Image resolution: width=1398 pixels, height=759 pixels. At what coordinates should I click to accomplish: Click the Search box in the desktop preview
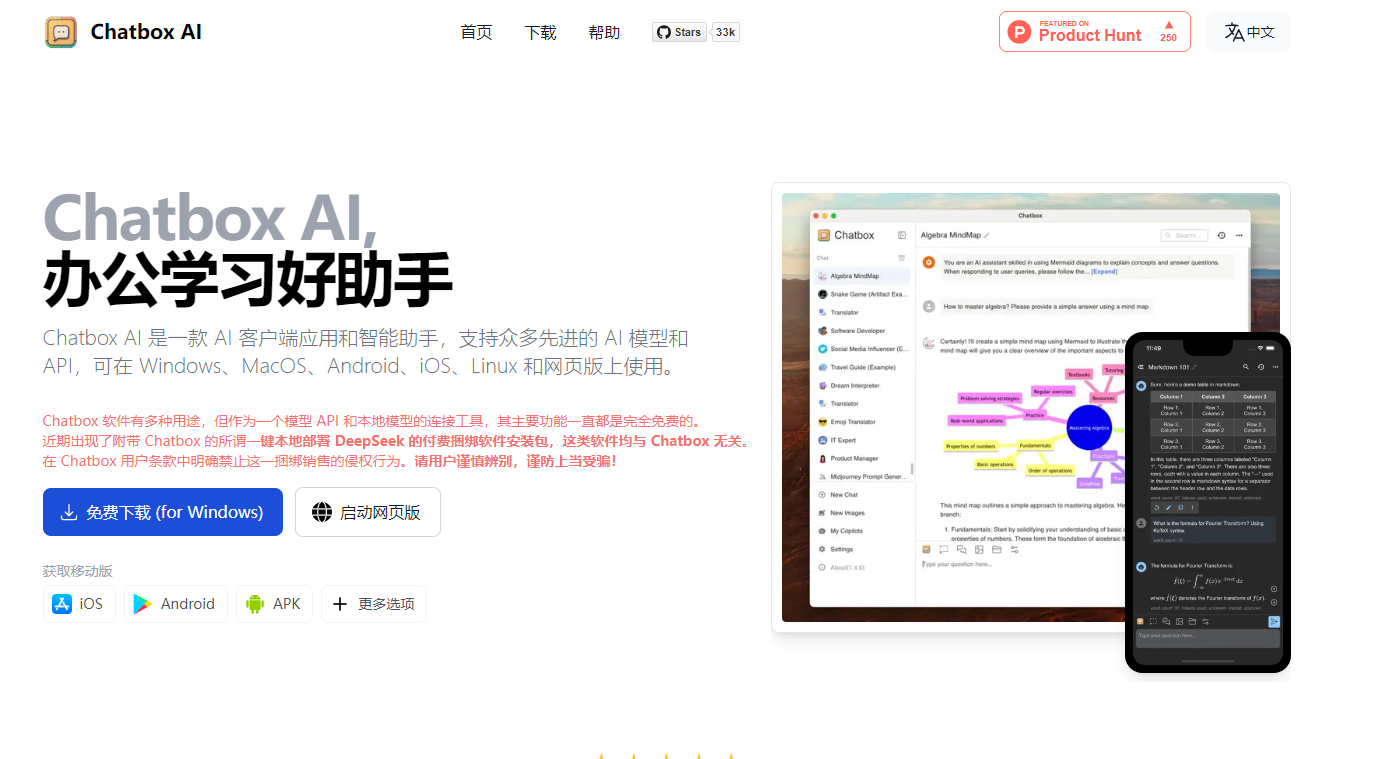click(1185, 235)
